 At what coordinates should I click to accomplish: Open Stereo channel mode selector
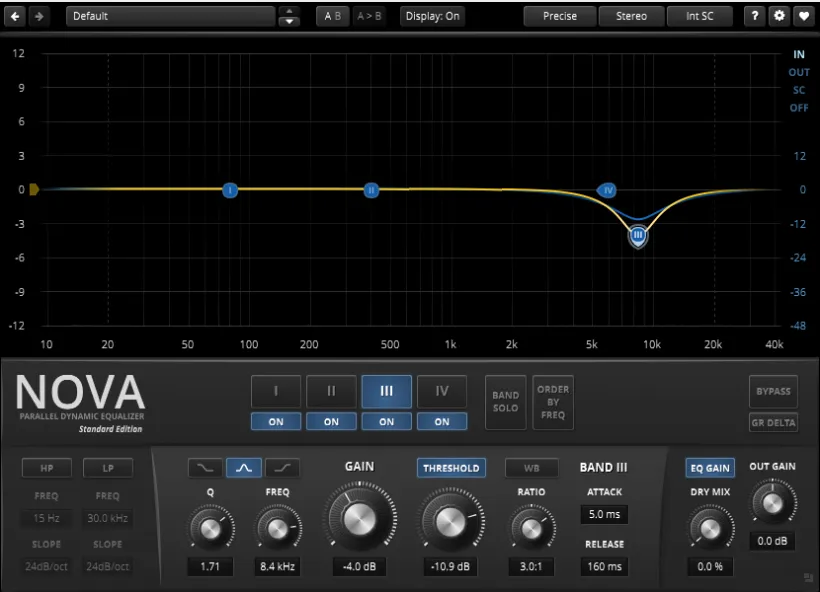[x=631, y=16]
